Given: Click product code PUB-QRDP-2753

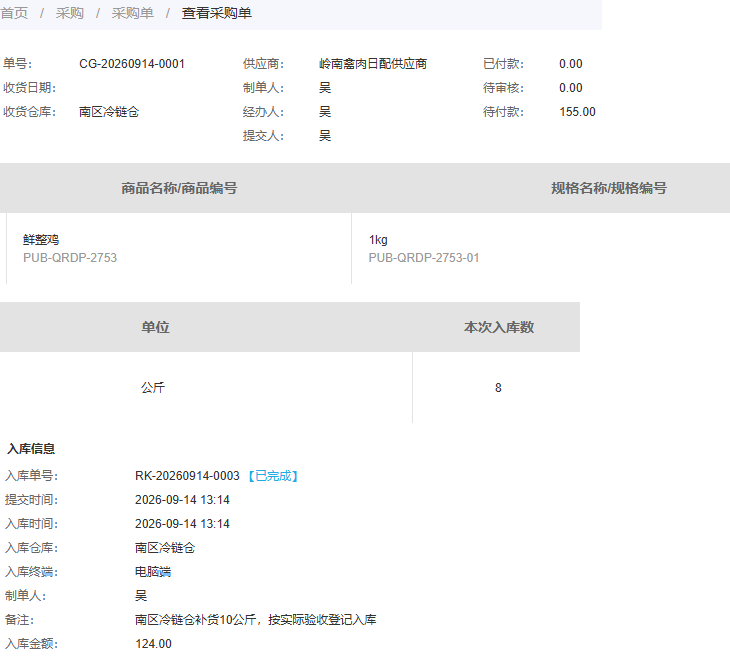Looking at the screenshot, I should [x=70, y=258].
